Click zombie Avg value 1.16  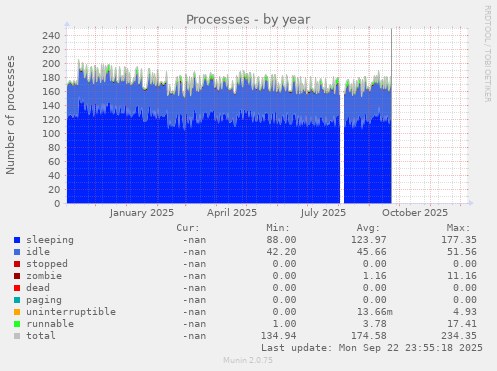coord(375,276)
